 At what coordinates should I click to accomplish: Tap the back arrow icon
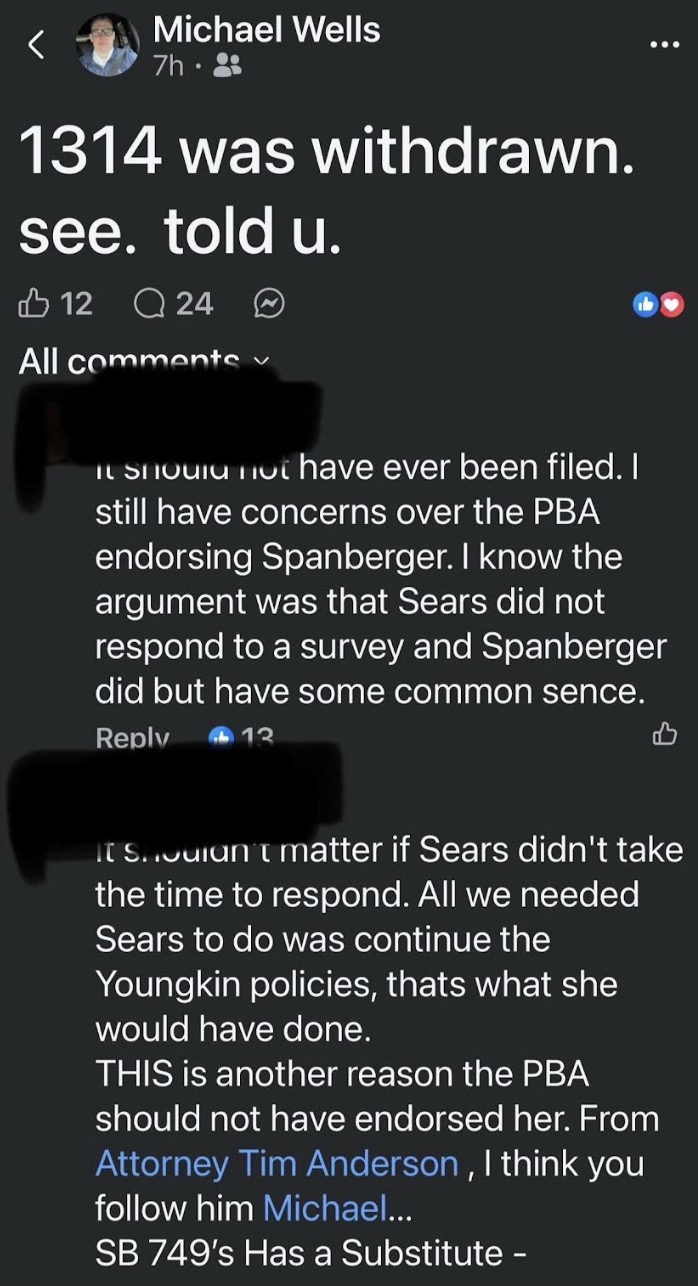[x=37, y=45]
